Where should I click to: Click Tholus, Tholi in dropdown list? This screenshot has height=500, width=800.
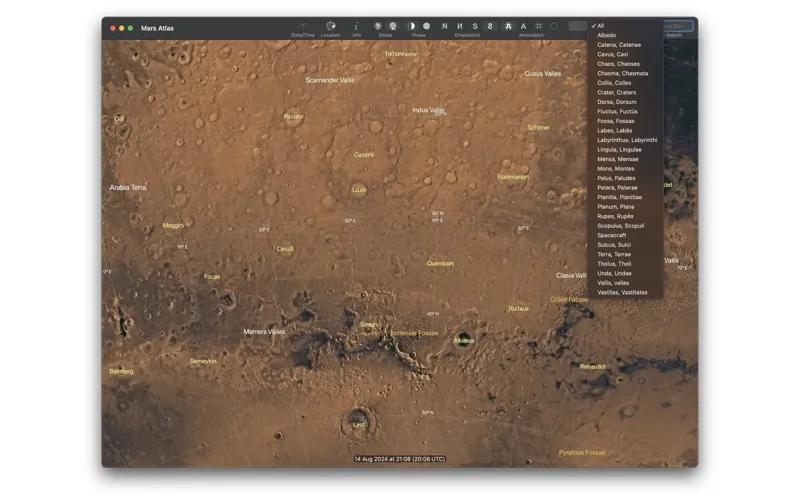(x=626, y=264)
